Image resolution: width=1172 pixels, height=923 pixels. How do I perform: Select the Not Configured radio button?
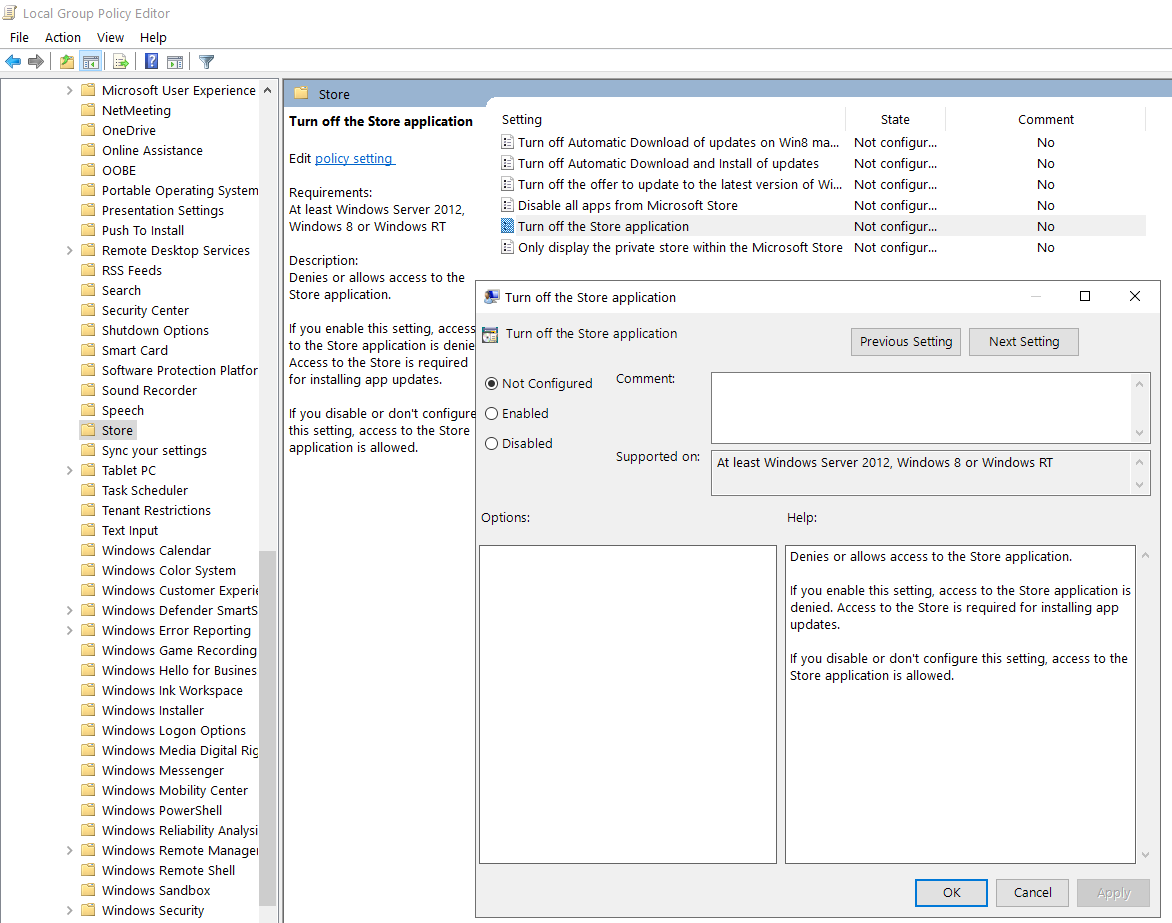tap(492, 384)
